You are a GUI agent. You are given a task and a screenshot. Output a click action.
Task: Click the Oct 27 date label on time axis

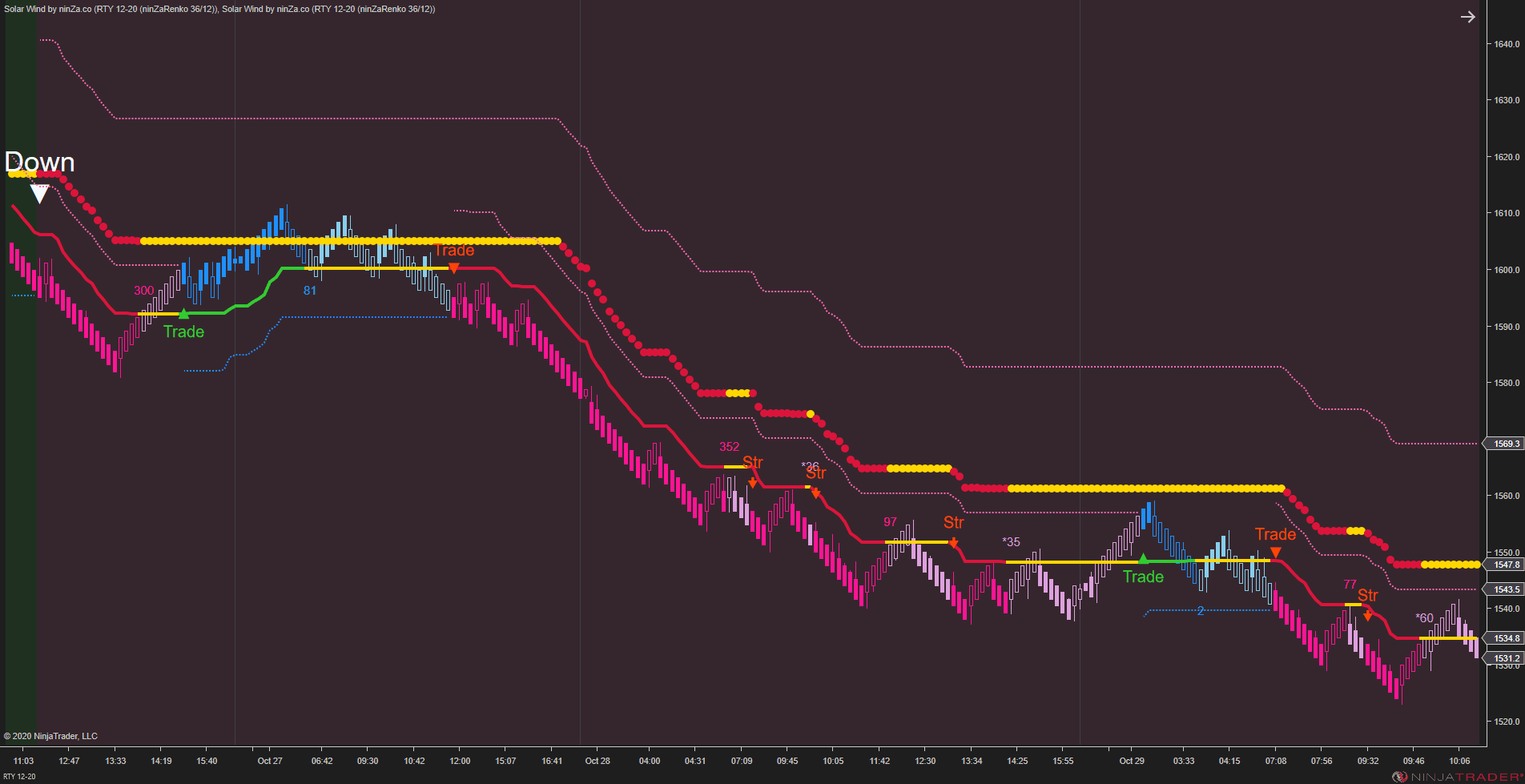click(x=270, y=761)
